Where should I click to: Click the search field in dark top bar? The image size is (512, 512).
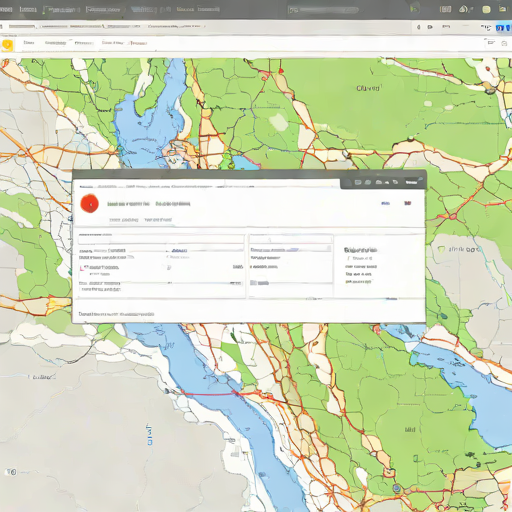pyautogui.click(x=323, y=10)
